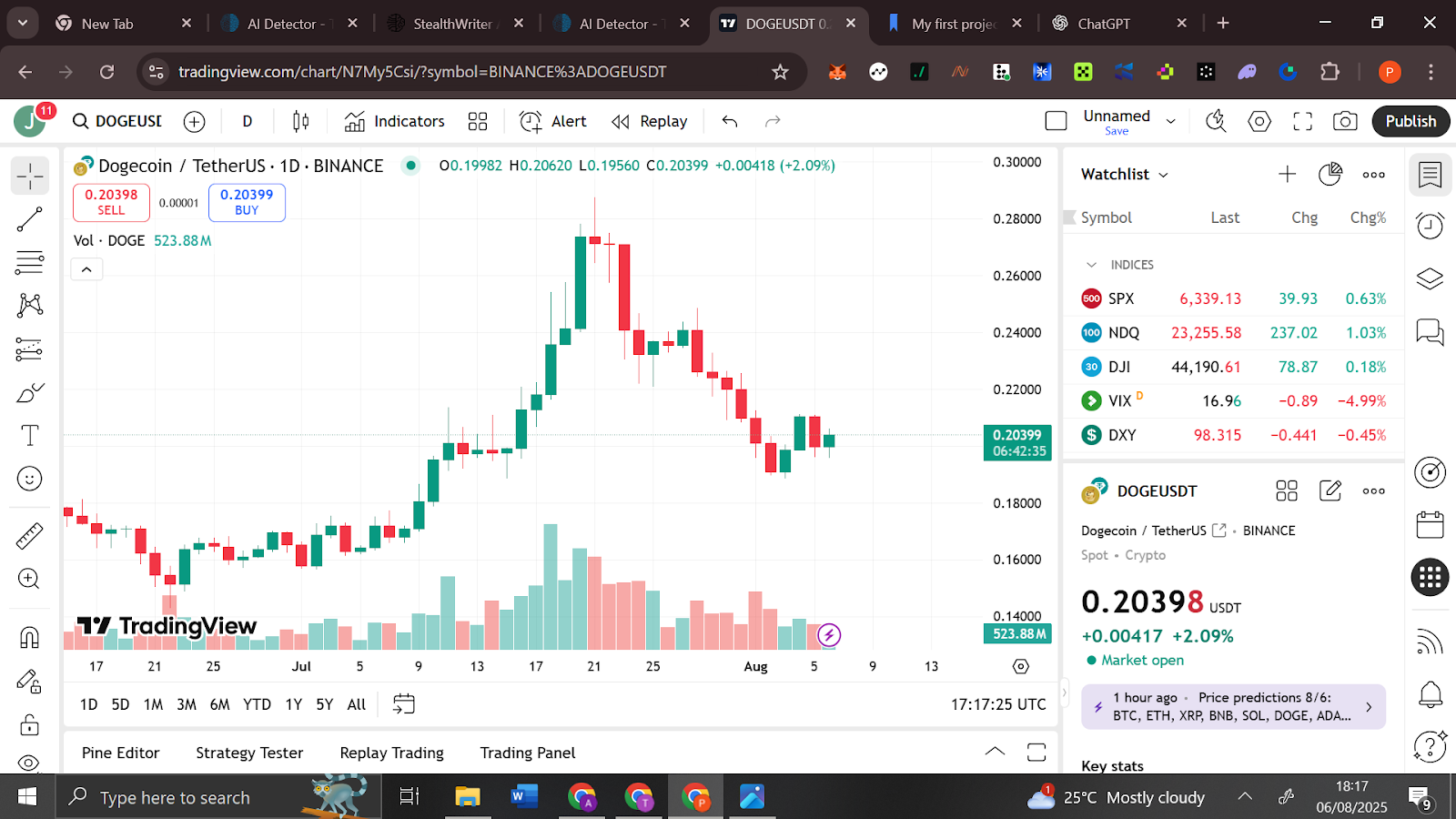Lock all drawing tools

[x=30, y=724]
